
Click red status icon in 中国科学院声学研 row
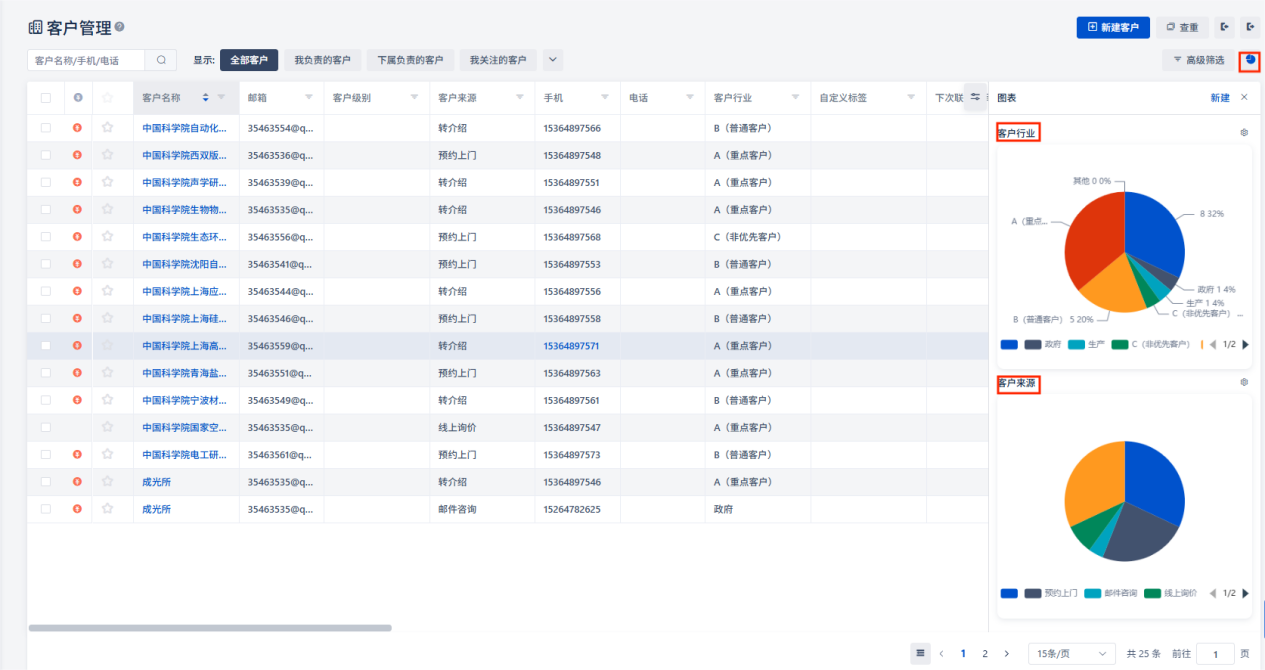point(77,182)
